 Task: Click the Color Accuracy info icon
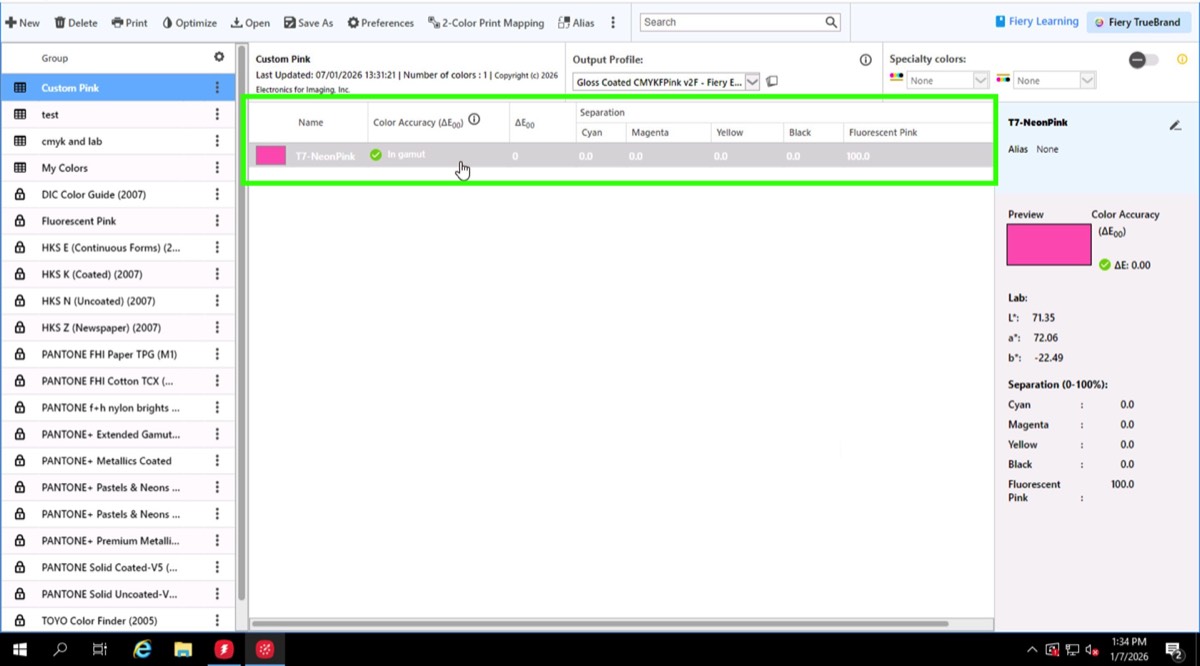(x=474, y=120)
